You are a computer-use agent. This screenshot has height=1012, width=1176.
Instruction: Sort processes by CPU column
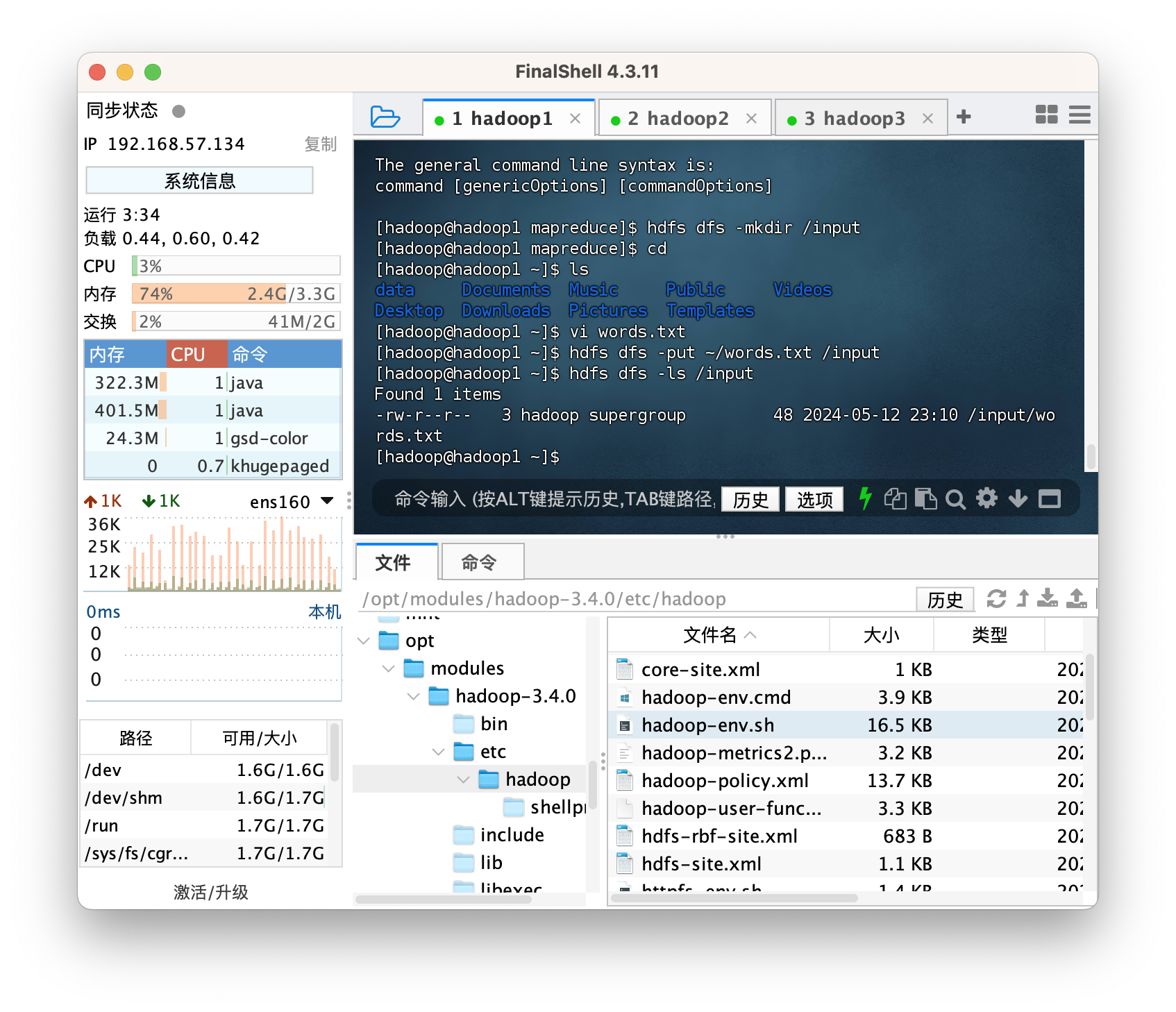click(x=196, y=354)
